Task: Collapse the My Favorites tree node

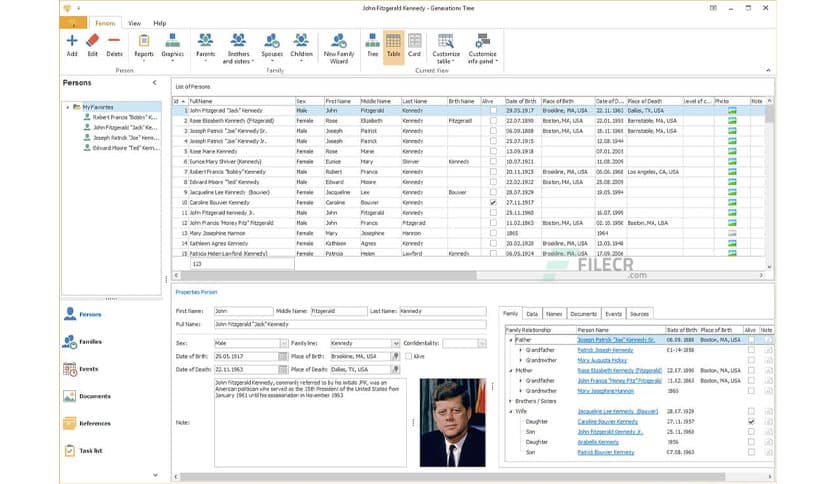Action: (x=67, y=106)
